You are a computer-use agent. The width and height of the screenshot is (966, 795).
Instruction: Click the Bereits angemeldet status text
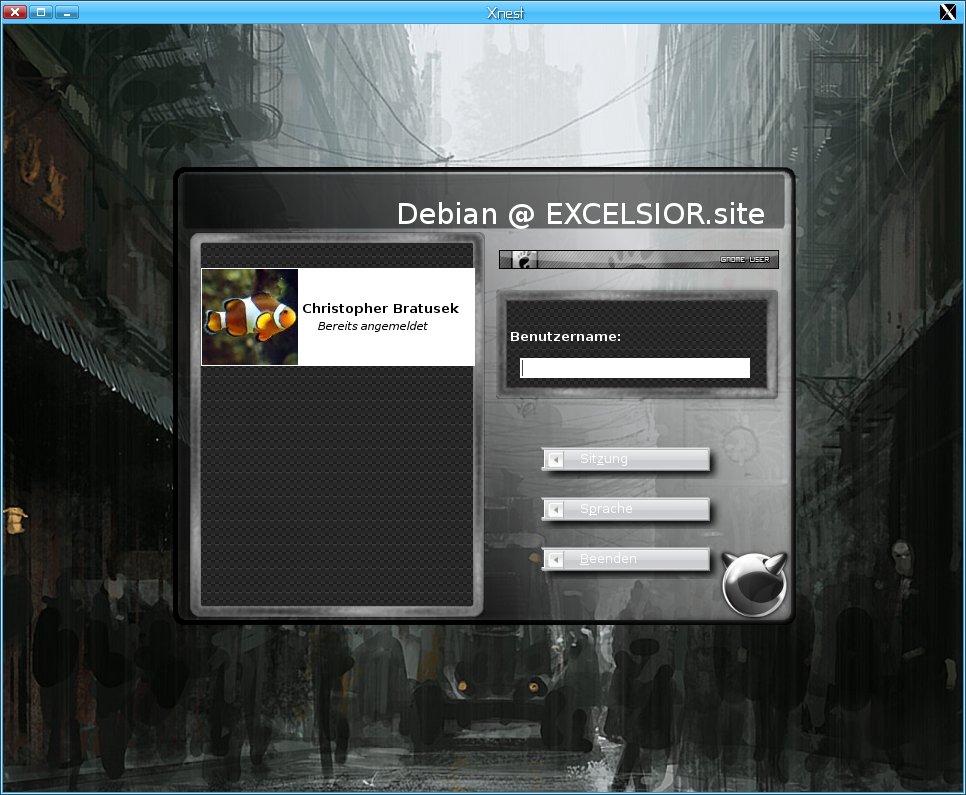click(372, 326)
